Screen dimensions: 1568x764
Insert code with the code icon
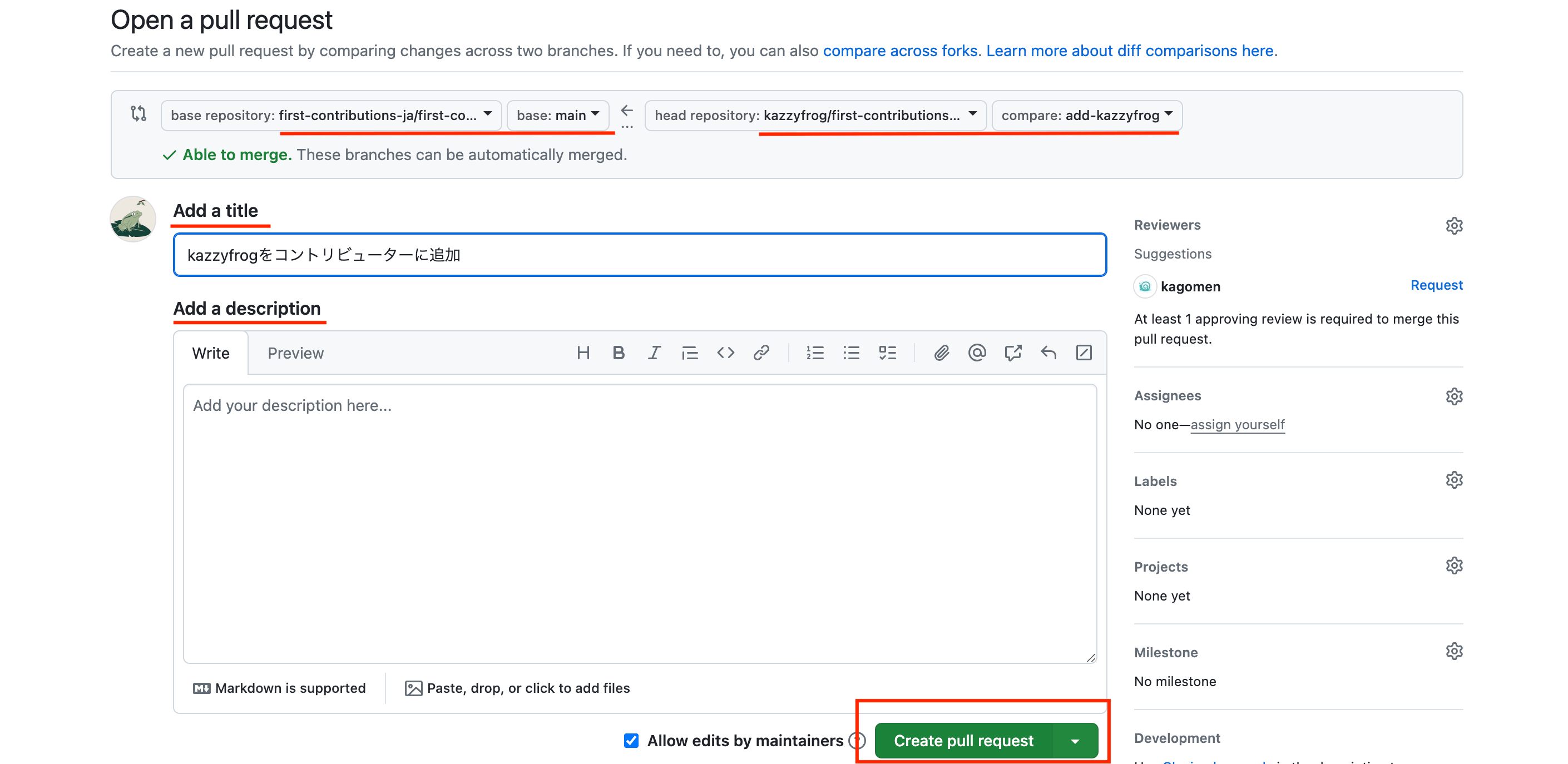coord(725,353)
